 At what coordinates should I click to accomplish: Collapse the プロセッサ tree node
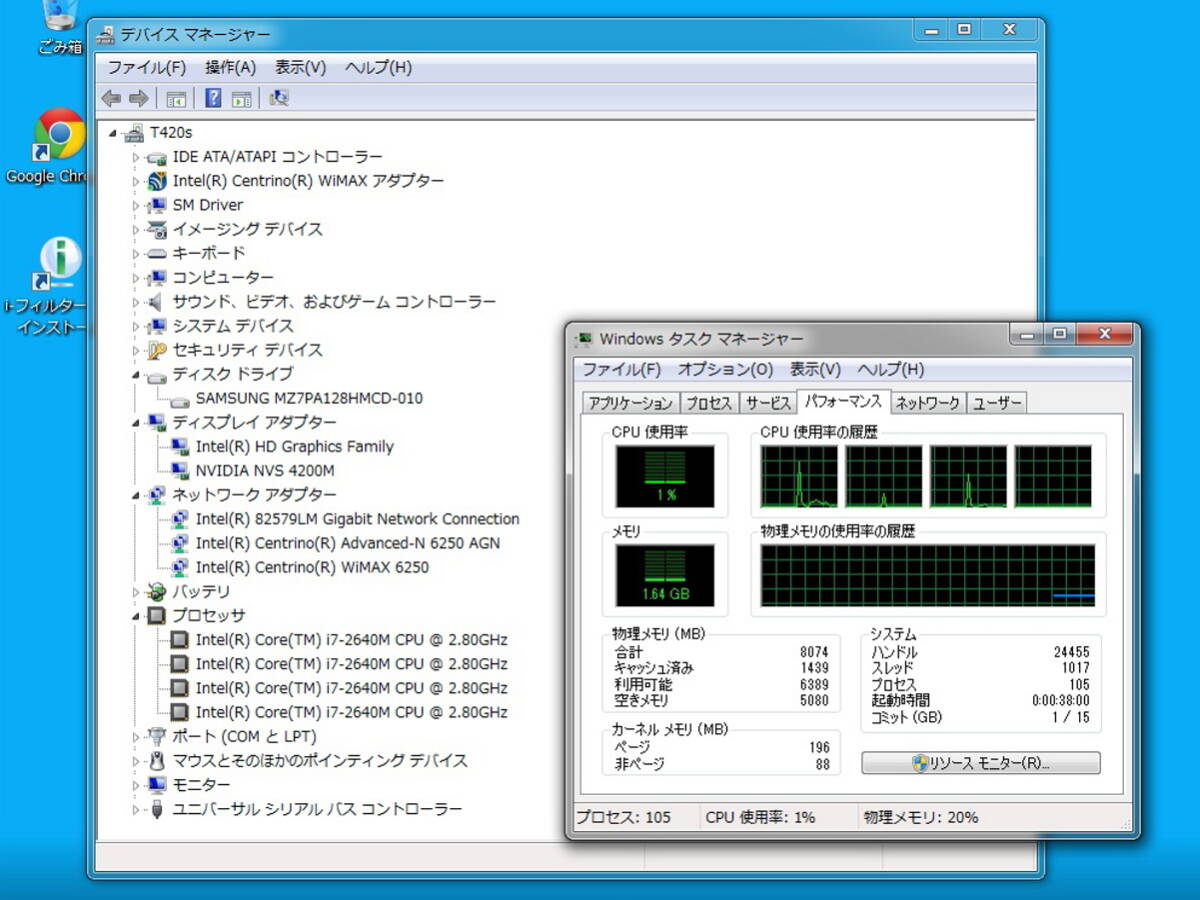[x=137, y=616]
